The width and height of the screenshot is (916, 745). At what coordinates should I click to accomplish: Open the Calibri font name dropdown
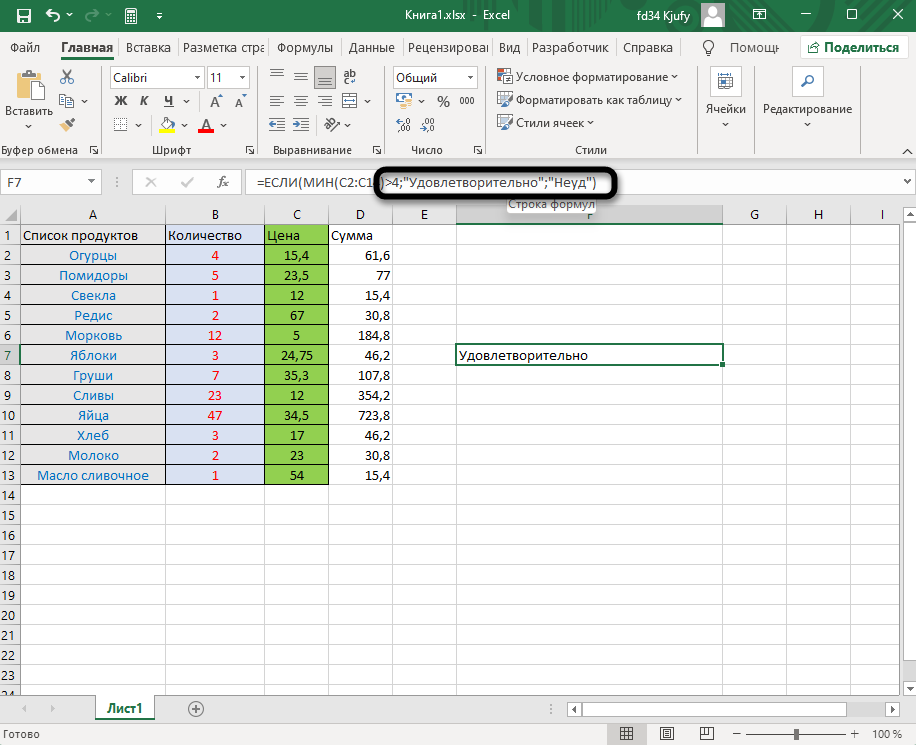pos(196,77)
